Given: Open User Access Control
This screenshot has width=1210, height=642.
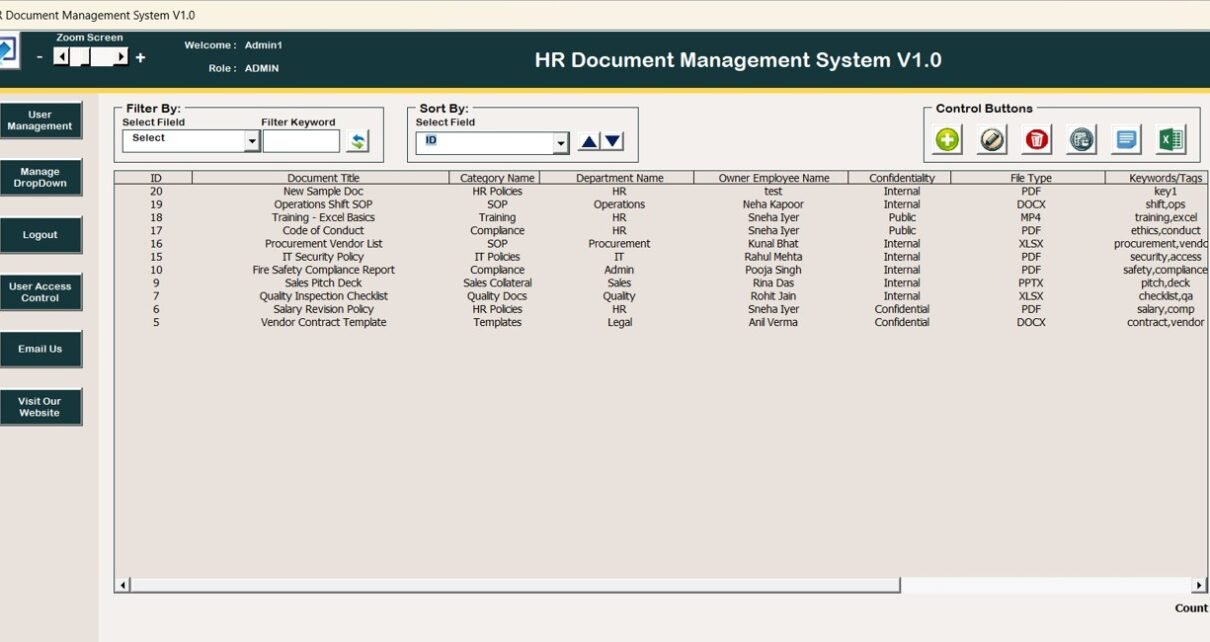Looking at the screenshot, I should (x=40, y=292).
